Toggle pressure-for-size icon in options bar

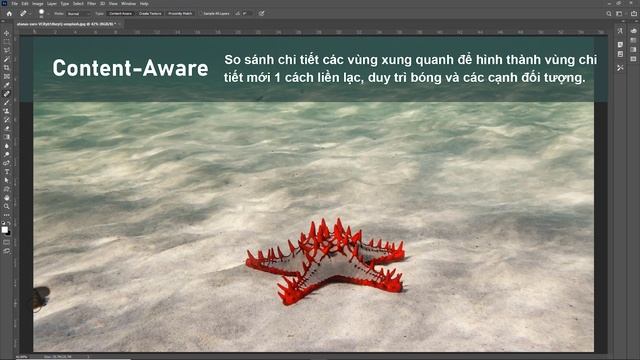[x=262, y=13]
